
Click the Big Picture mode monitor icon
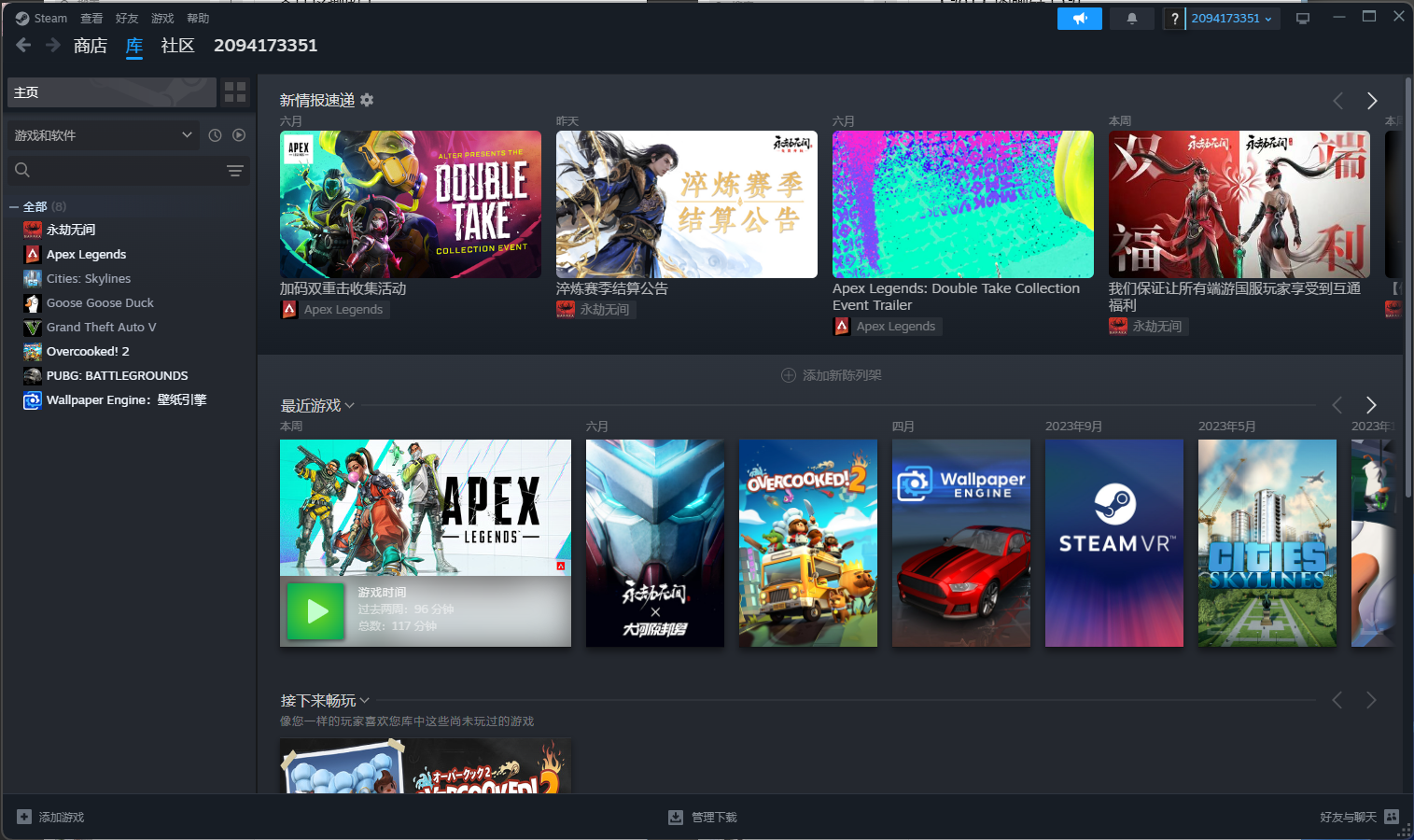pyautogui.click(x=1303, y=19)
